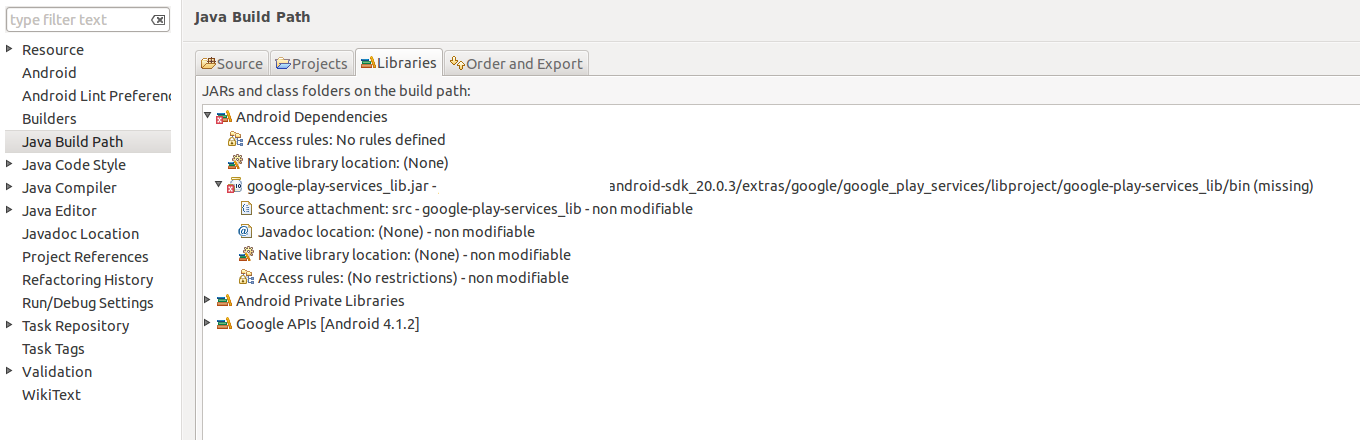
Task: Switch to the Source tab
Action: point(232,64)
